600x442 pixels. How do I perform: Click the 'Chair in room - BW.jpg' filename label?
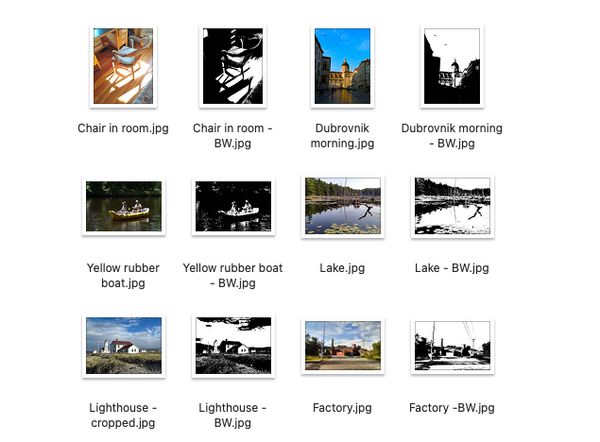tap(233, 135)
